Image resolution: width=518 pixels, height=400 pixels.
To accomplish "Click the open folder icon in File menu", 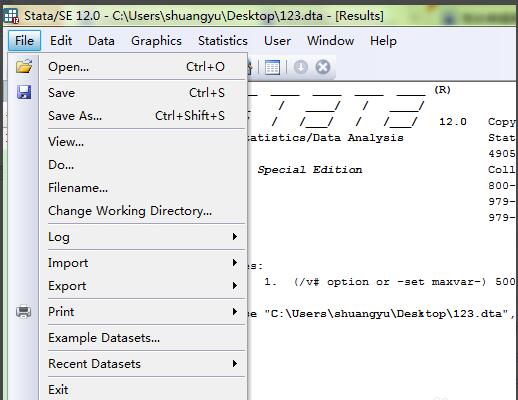I will coord(24,66).
